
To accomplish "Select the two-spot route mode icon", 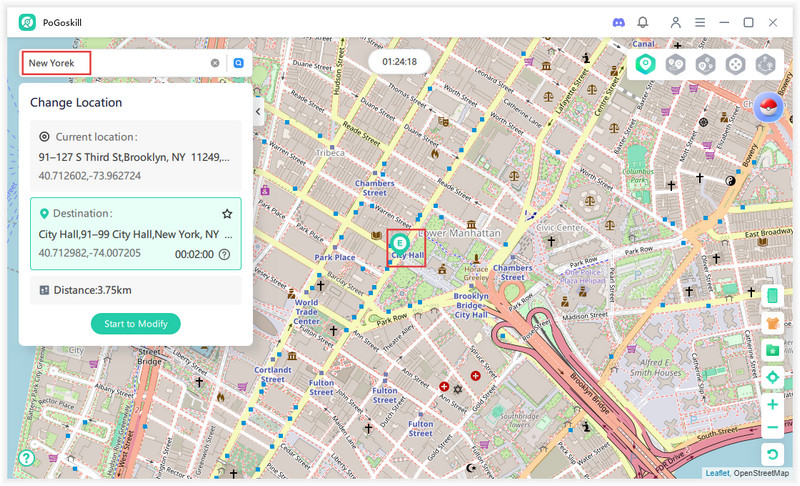I will tap(675, 64).
